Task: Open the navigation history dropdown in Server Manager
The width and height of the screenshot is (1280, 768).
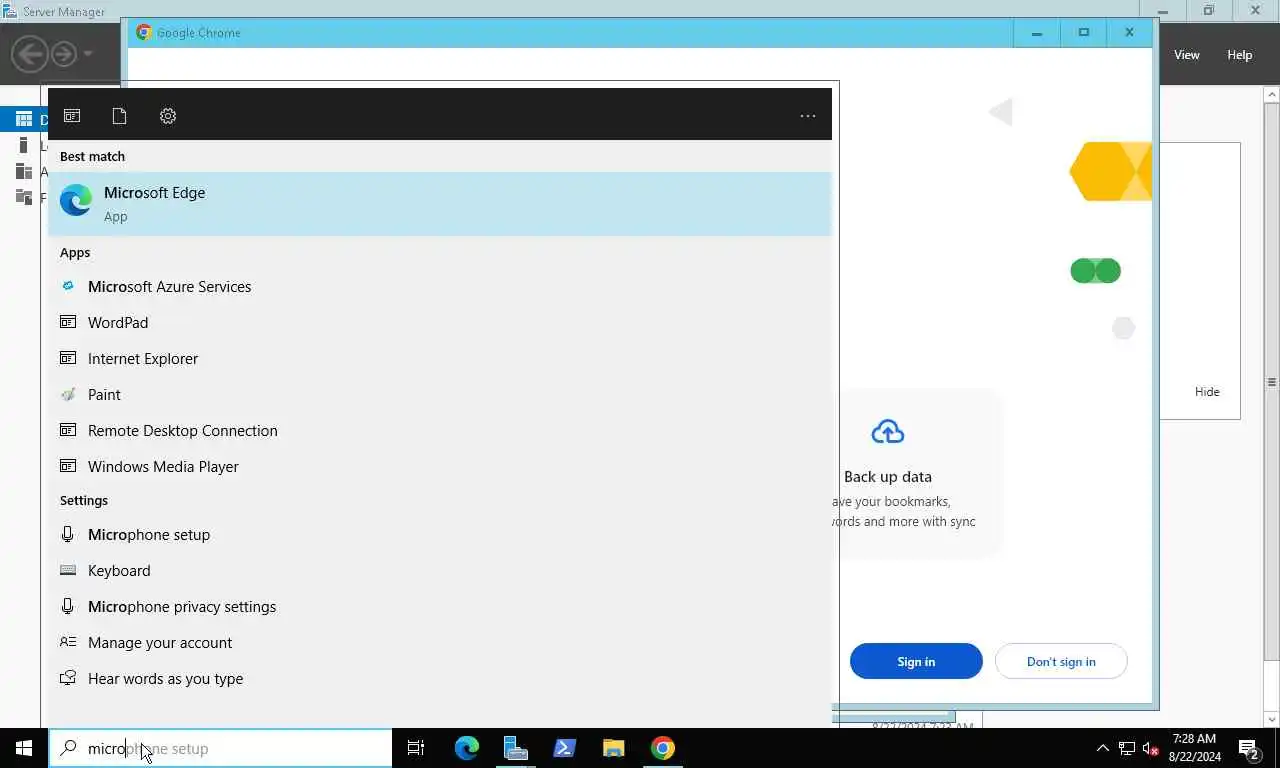Action: click(x=88, y=53)
